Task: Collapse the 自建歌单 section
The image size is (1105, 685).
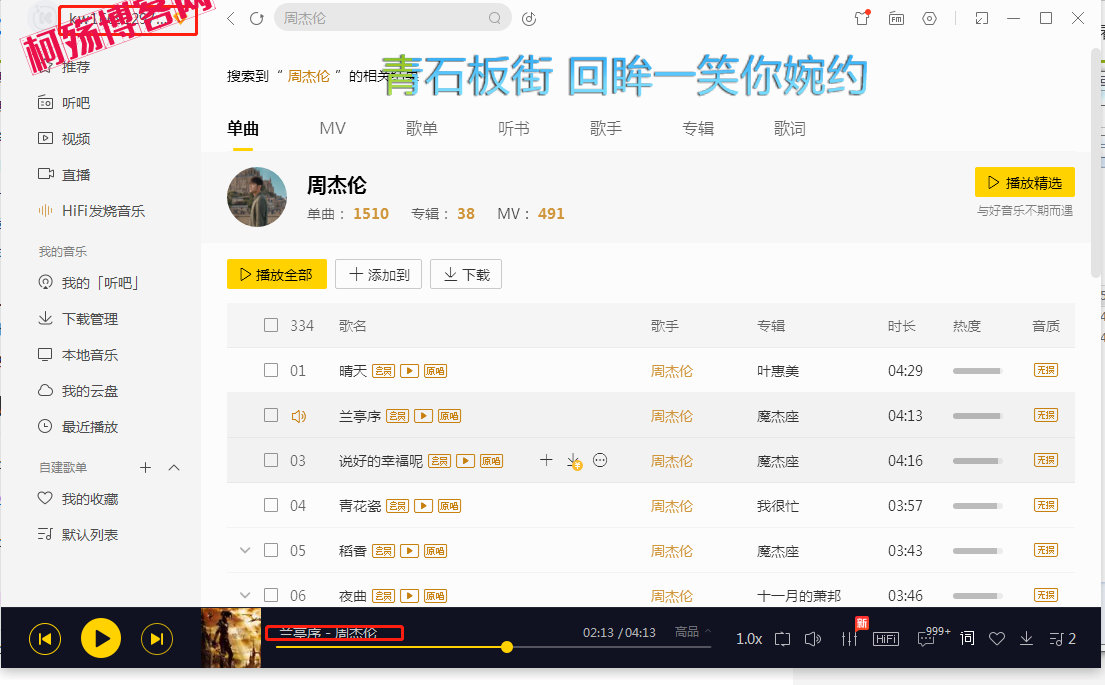Action: pos(174,467)
